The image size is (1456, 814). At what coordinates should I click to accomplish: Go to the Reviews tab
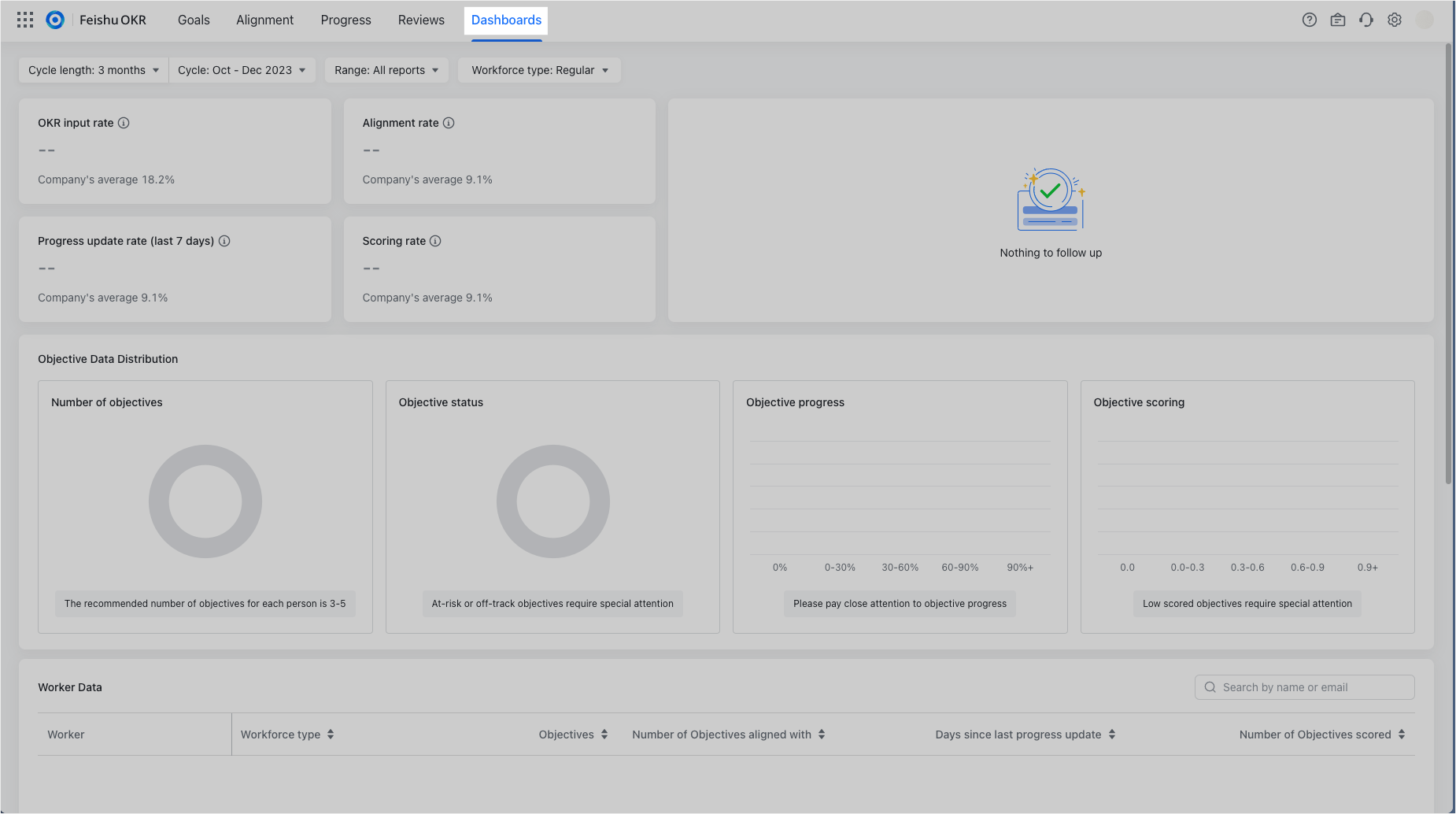tap(421, 20)
